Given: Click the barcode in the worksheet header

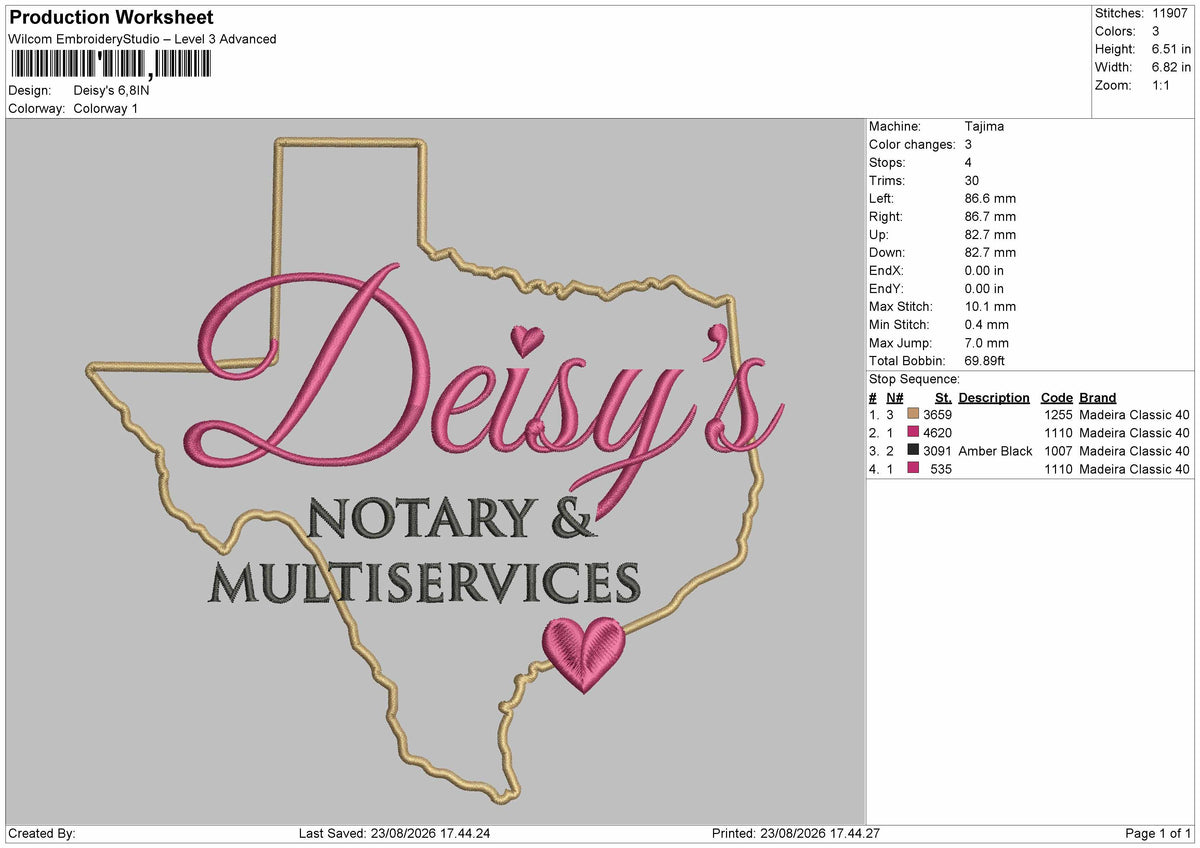Looking at the screenshot, I should click(110, 65).
